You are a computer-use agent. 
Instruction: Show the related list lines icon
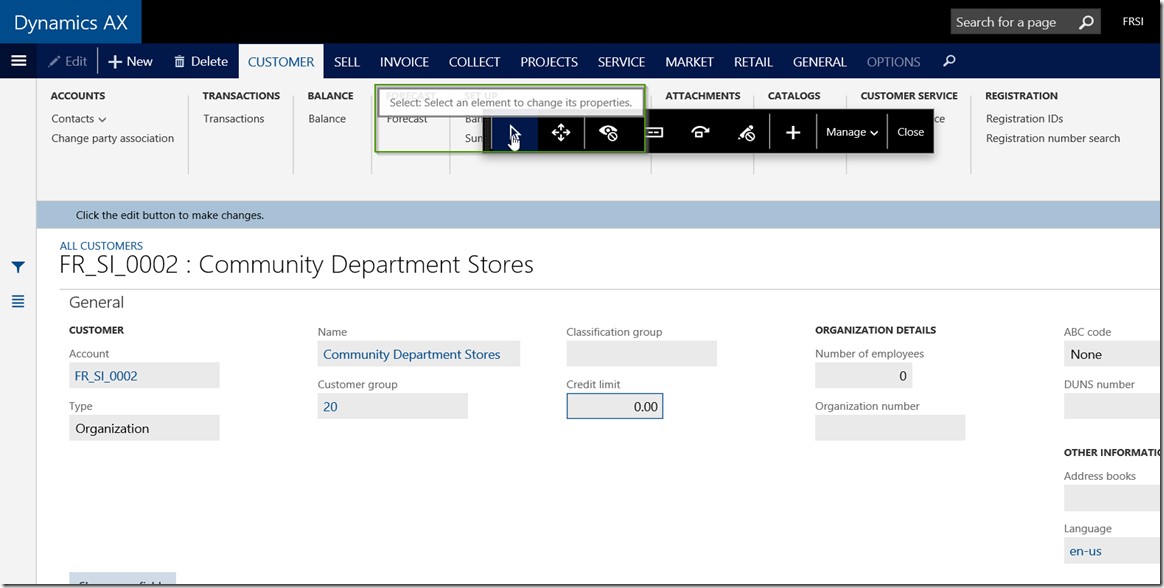click(18, 301)
